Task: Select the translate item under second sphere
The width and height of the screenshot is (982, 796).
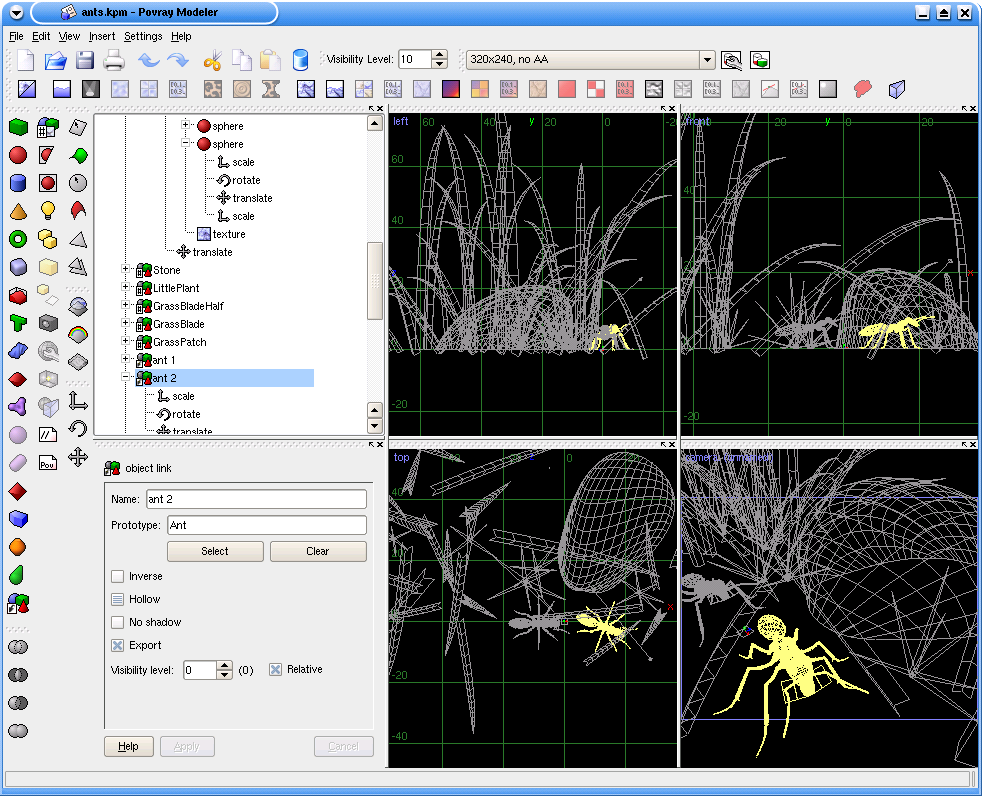Action: [244, 198]
